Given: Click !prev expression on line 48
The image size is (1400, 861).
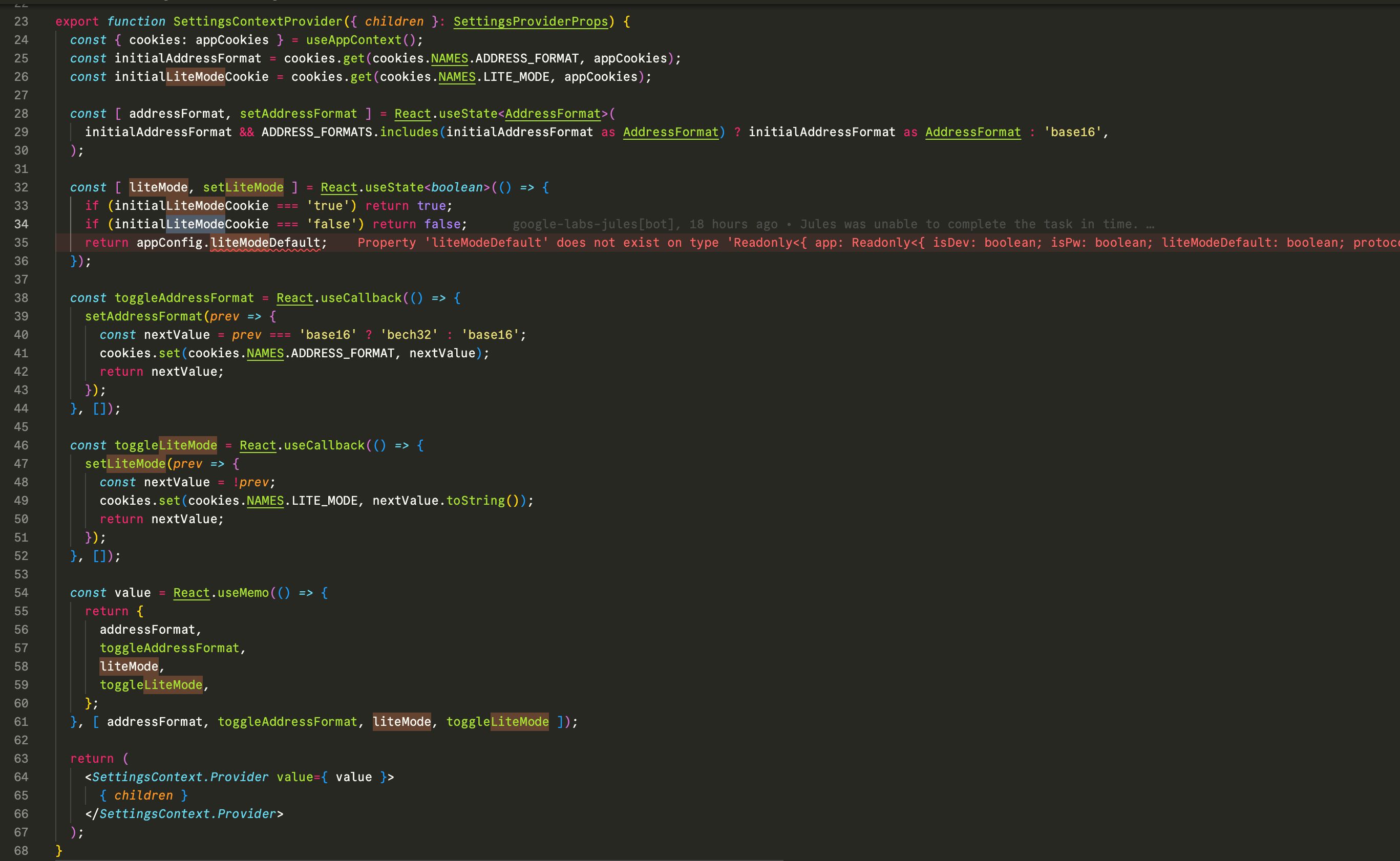Looking at the screenshot, I should click(x=250, y=482).
